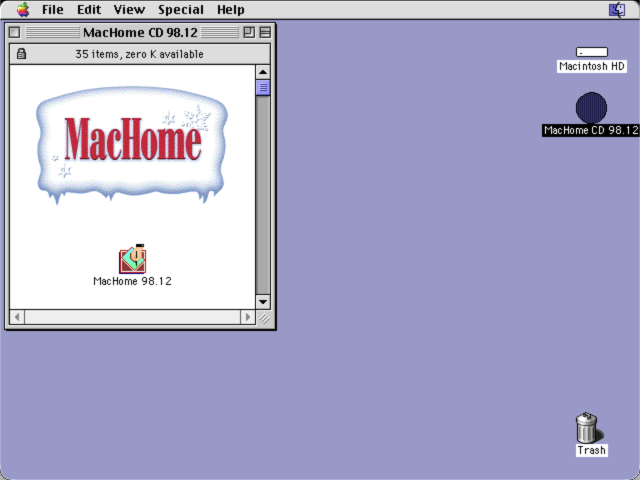Click the 'MacHome 98.12' file label

point(132,281)
